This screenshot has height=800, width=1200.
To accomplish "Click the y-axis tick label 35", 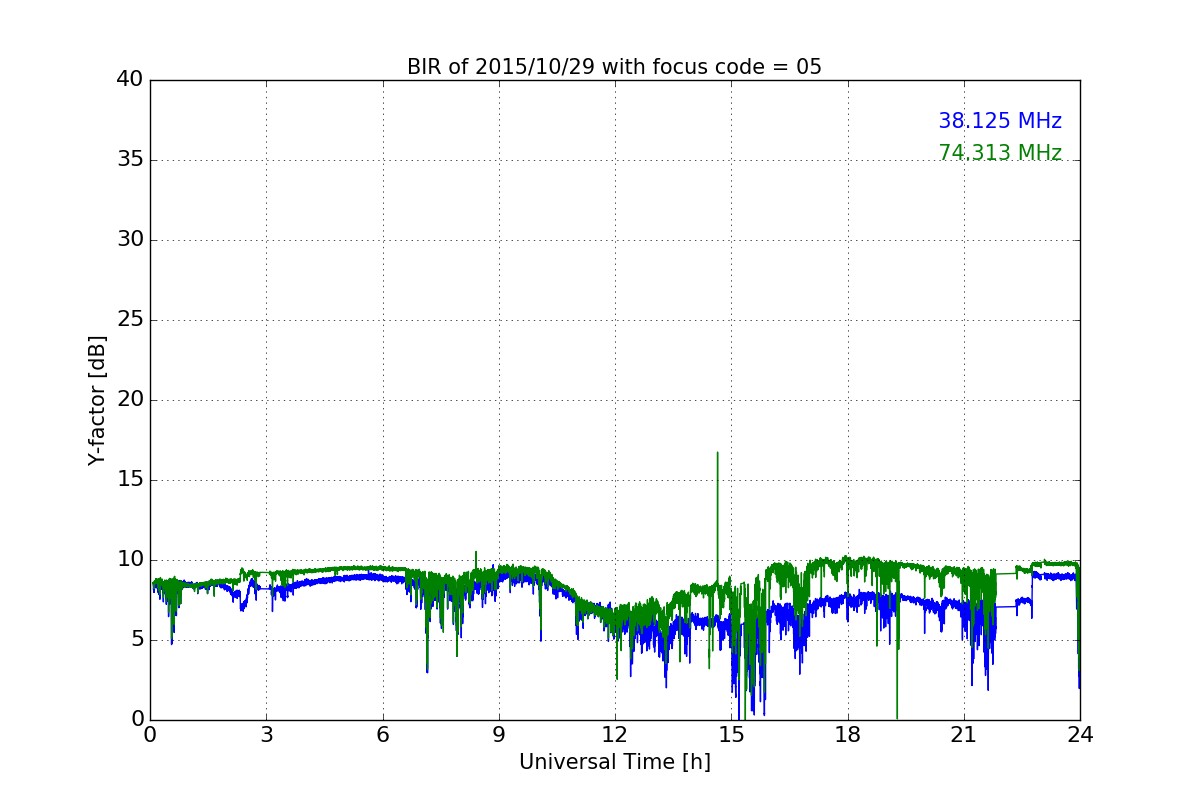I will tap(129, 160).
